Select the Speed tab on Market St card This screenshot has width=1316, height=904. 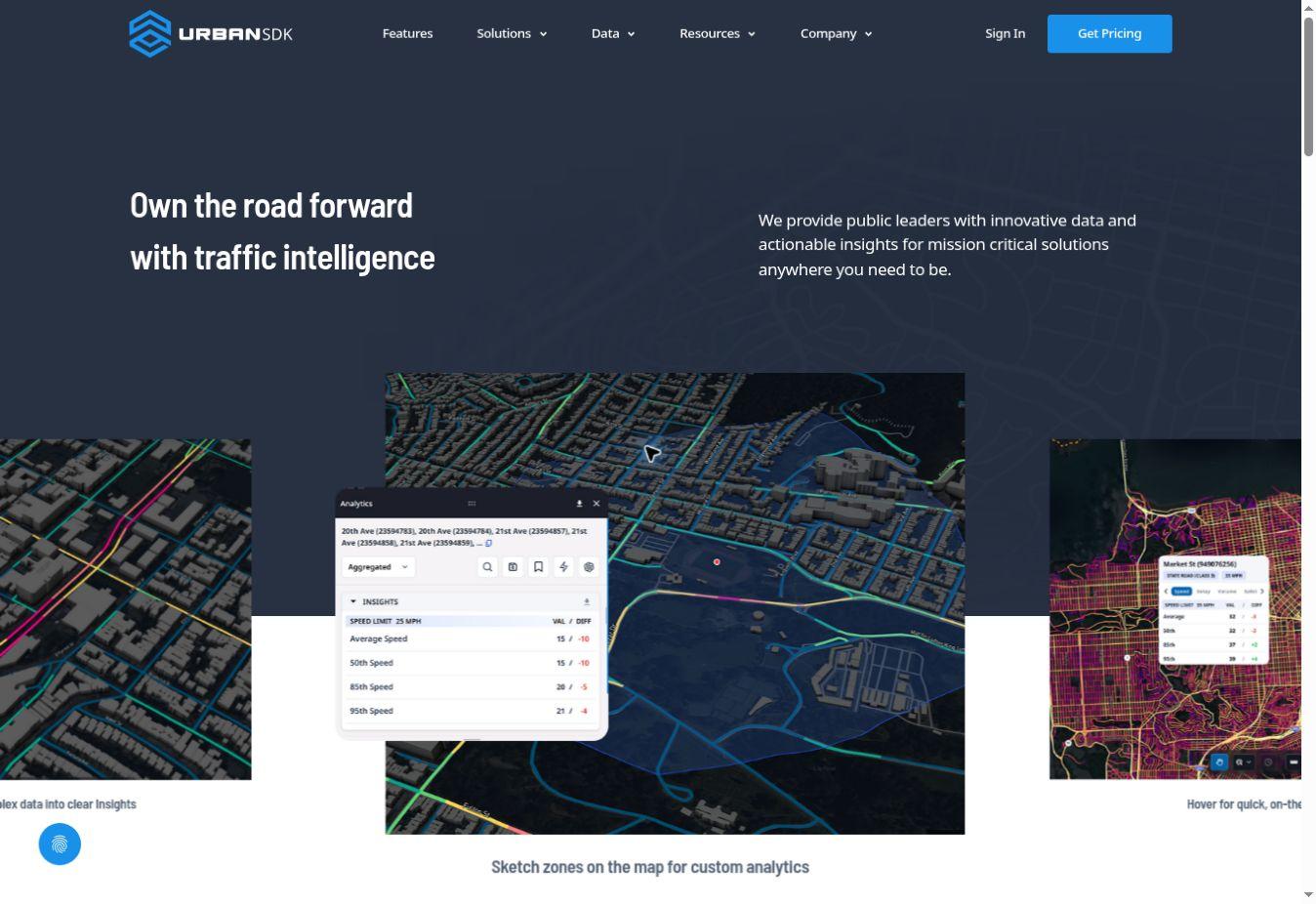pyautogui.click(x=1181, y=592)
